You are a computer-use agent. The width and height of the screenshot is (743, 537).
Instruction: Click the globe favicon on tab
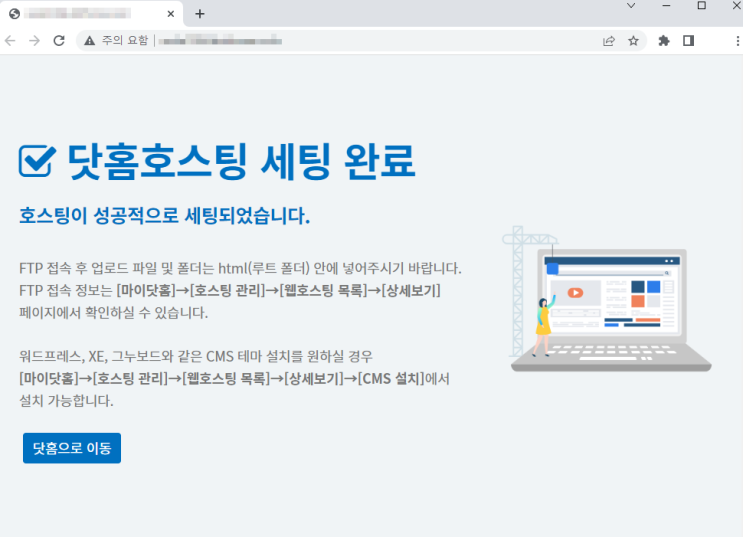coord(15,14)
